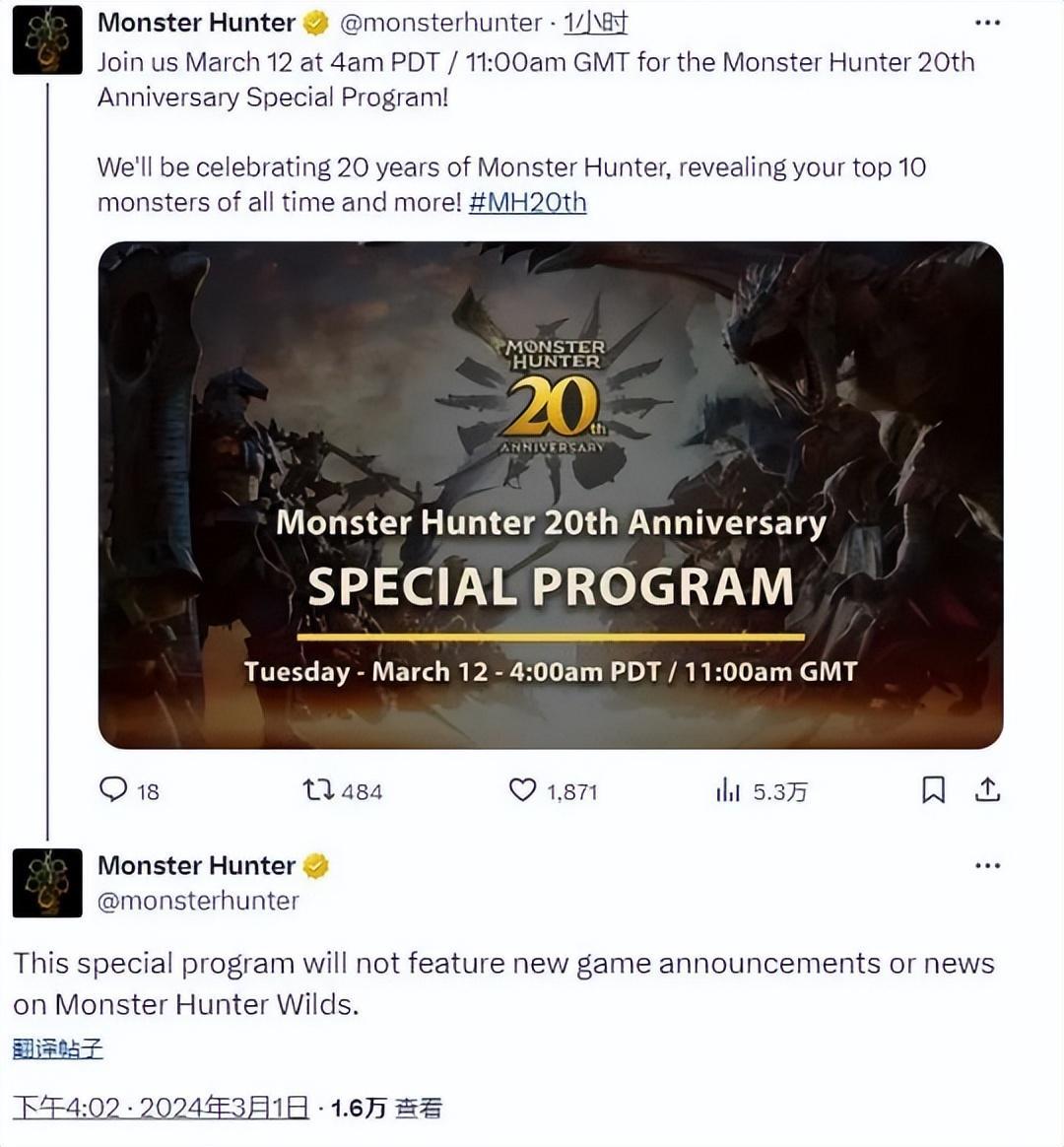1064x1147 pixels.
Task: Click the view count on the lower tweet
Action: [386, 1109]
